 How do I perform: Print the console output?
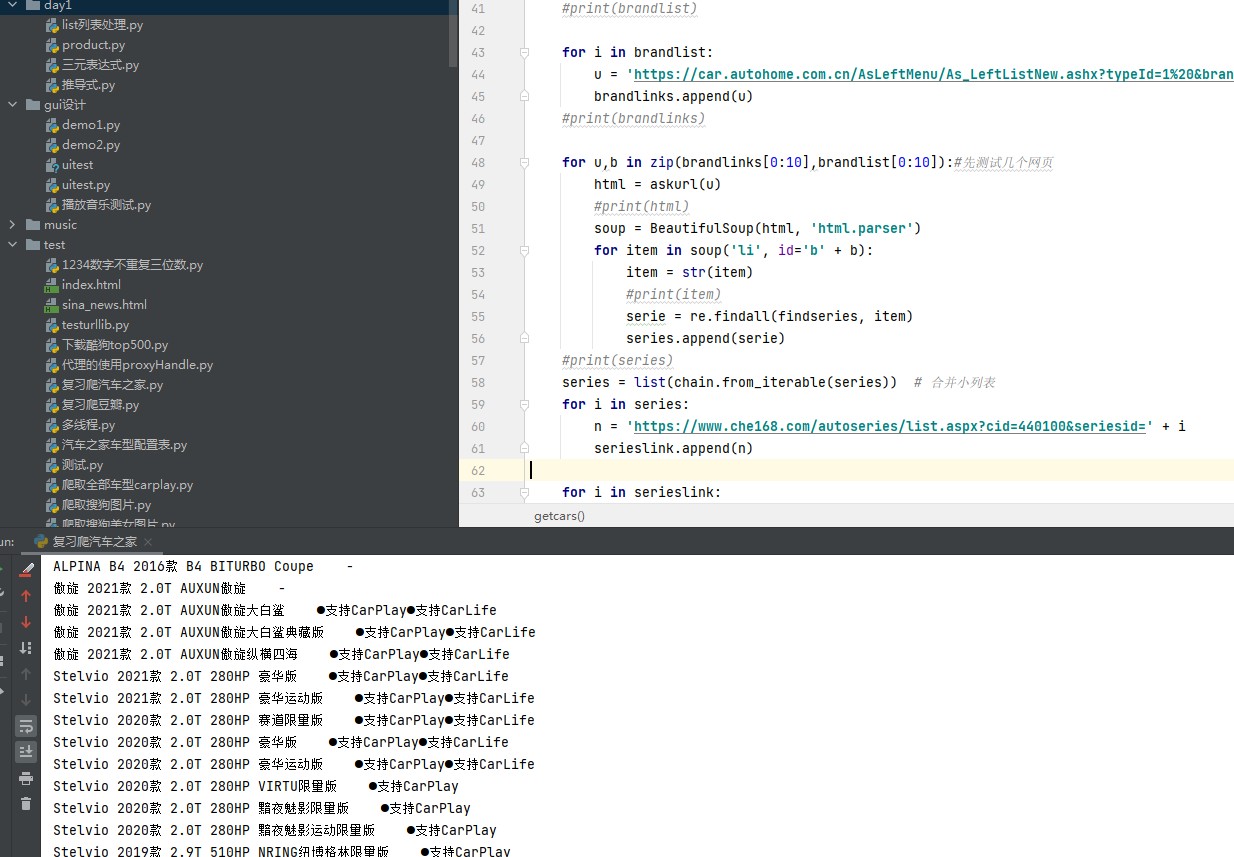point(27,777)
